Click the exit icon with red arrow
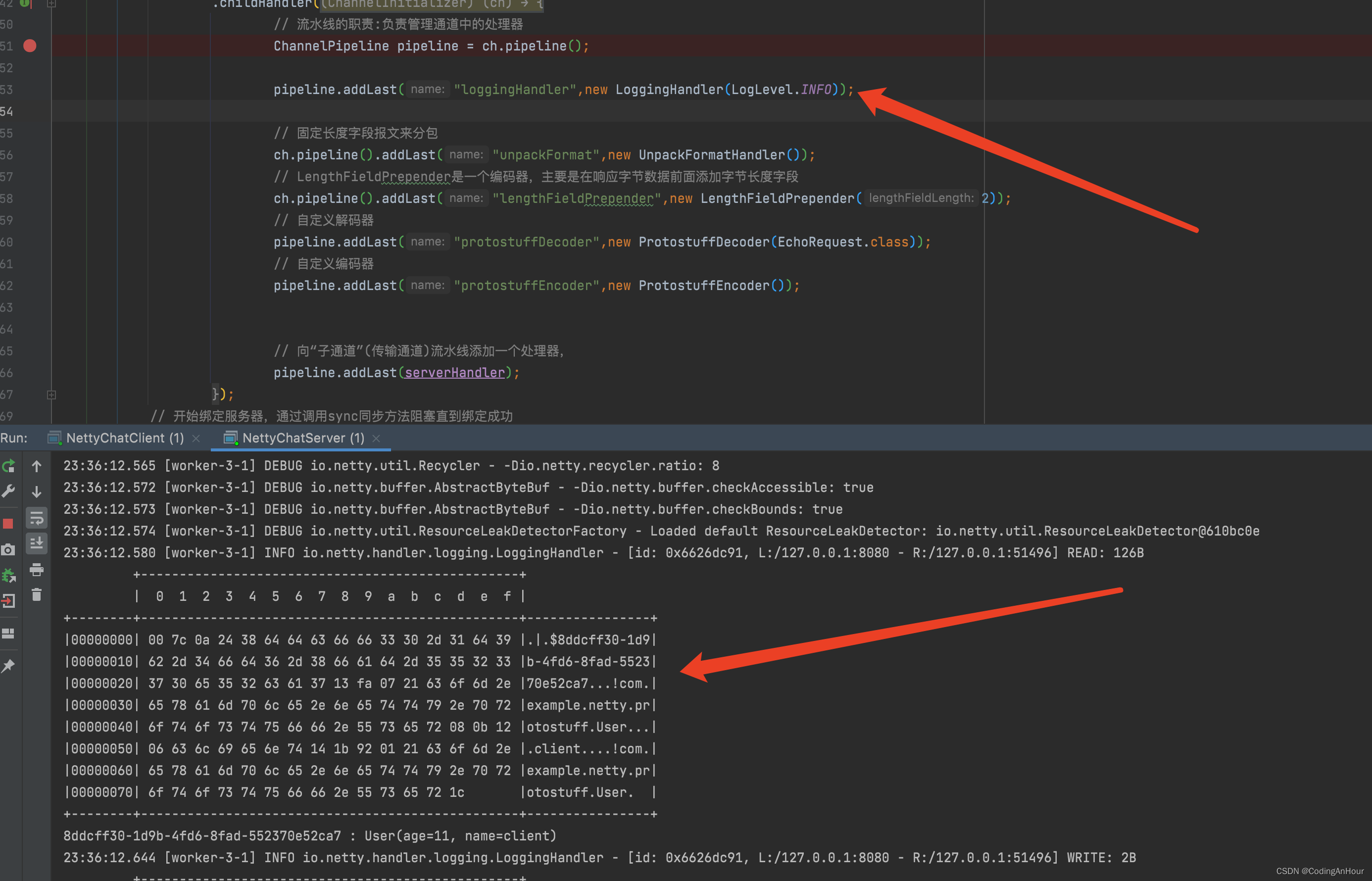Viewport: 1372px width, 881px height. pyautogui.click(x=8, y=601)
